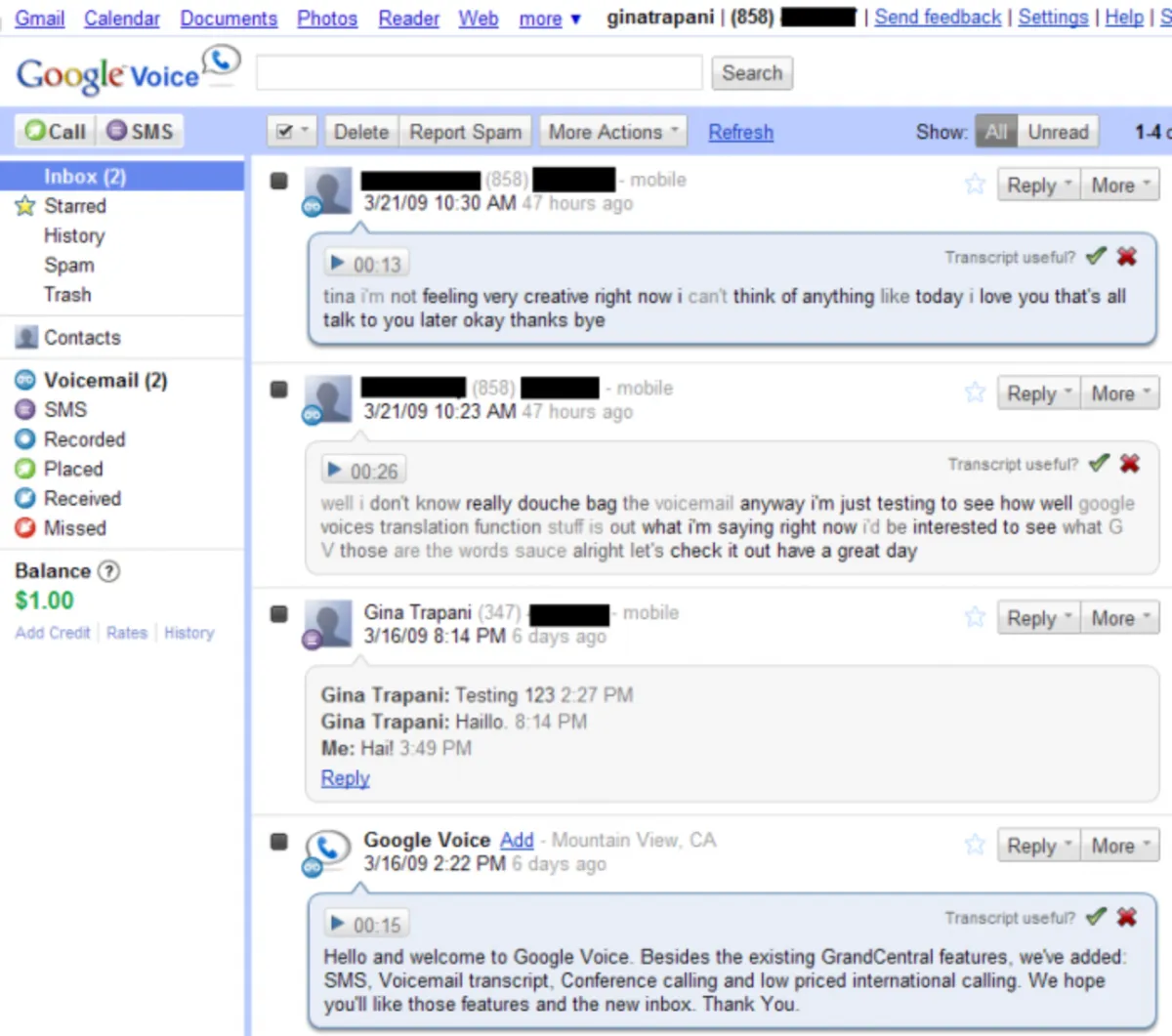Image resolution: width=1172 pixels, height=1036 pixels.
Task: Show only Unread messages
Action: click(1058, 131)
